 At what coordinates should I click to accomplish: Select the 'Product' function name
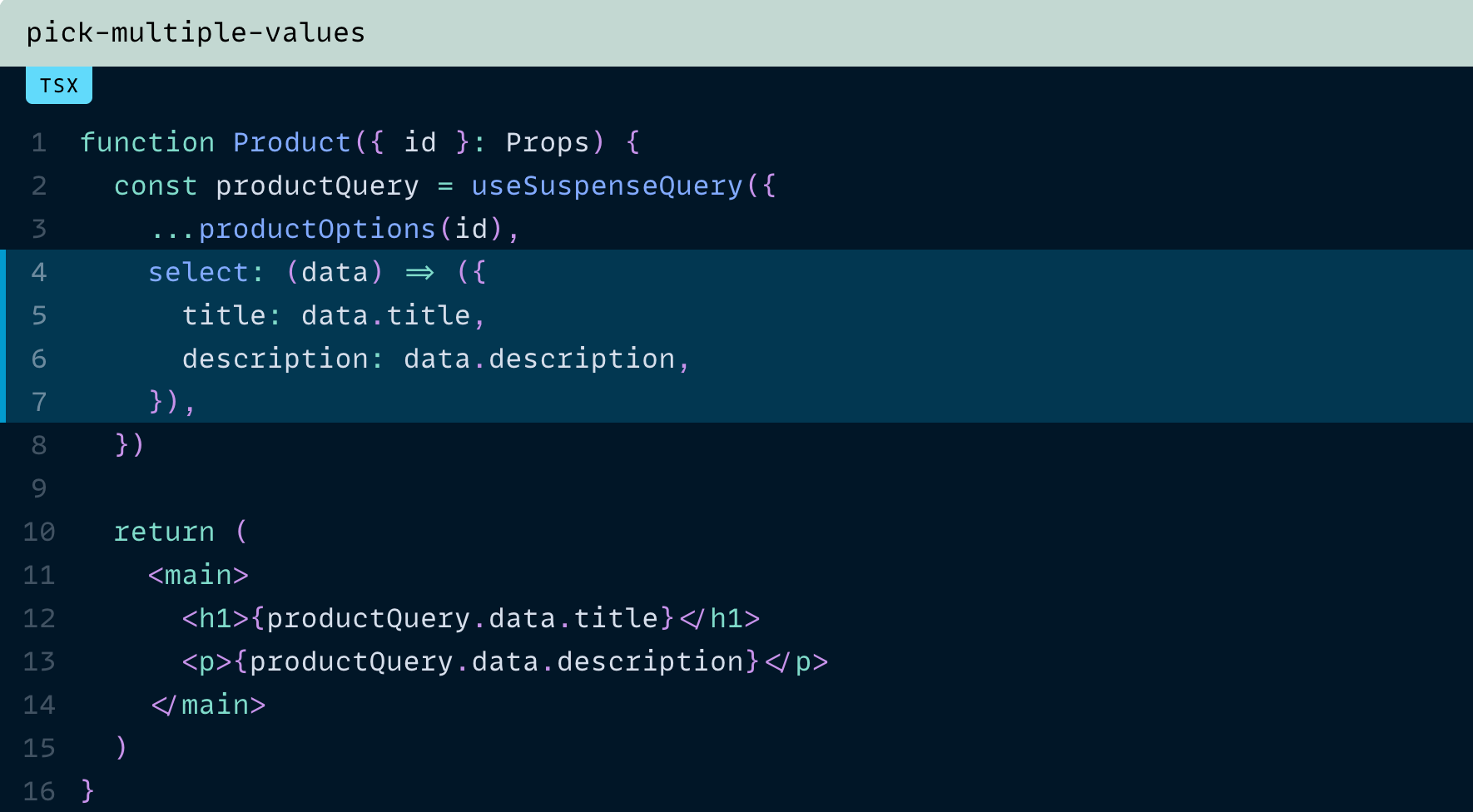pyautogui.click(x=292, y=142)
